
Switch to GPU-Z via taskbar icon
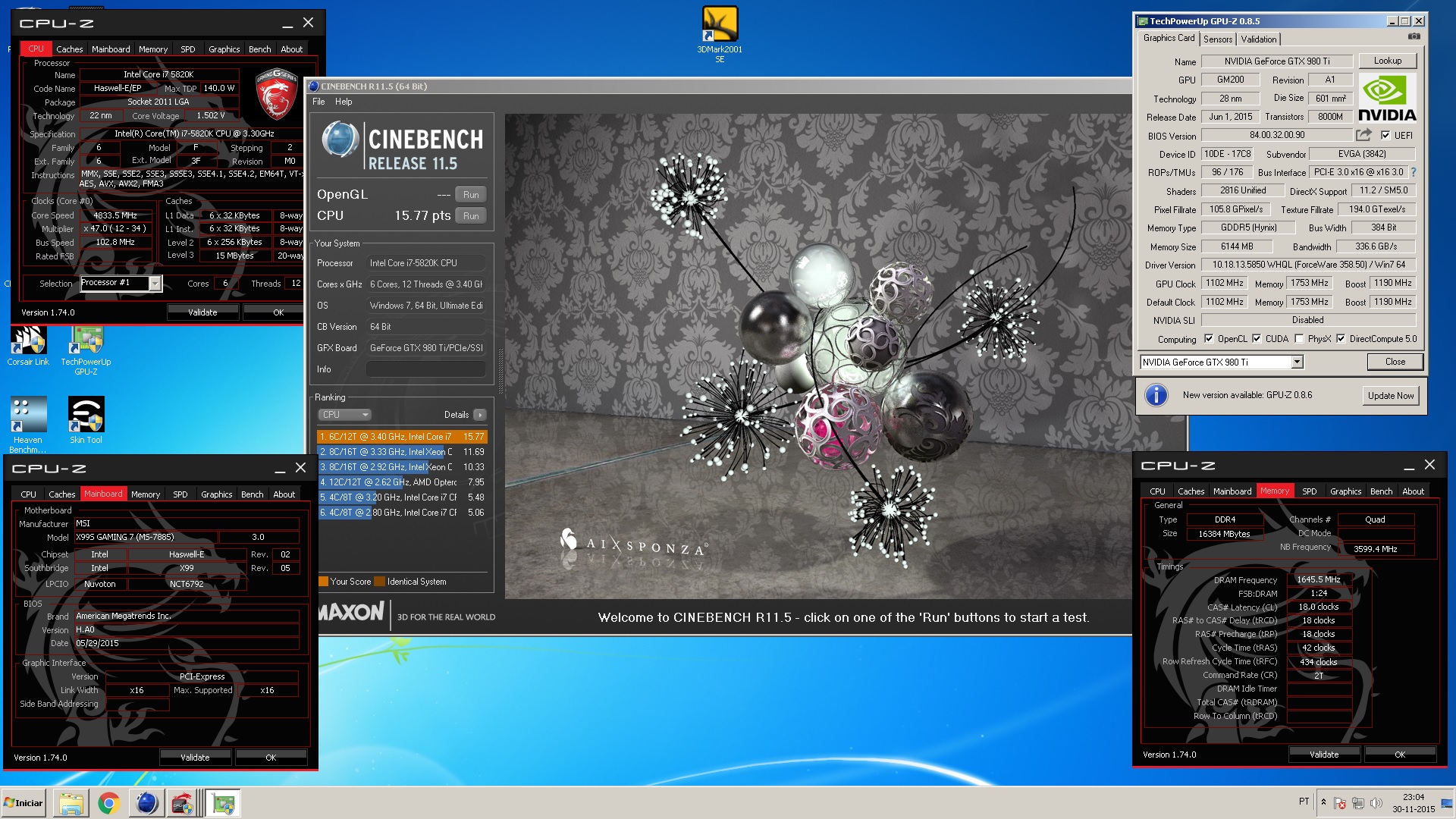tap(224, 803)
